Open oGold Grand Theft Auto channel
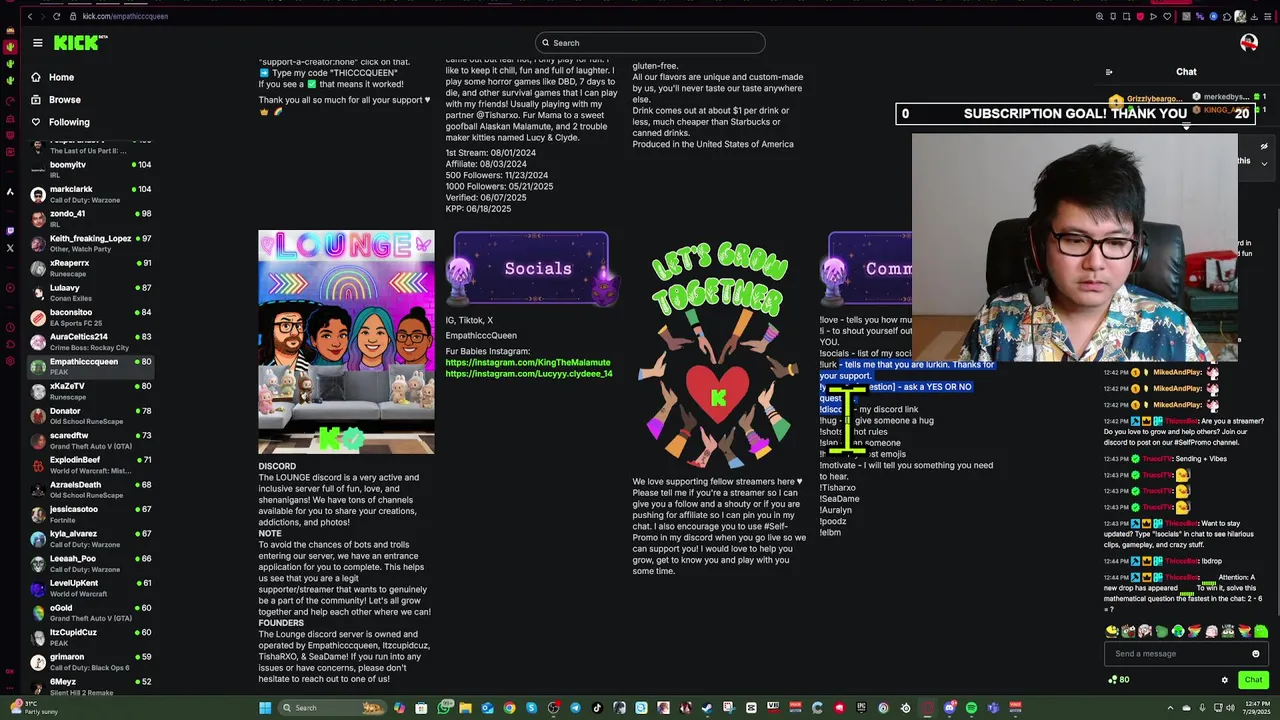Screen dimensions: 1280x720 [x=90, y=613]
